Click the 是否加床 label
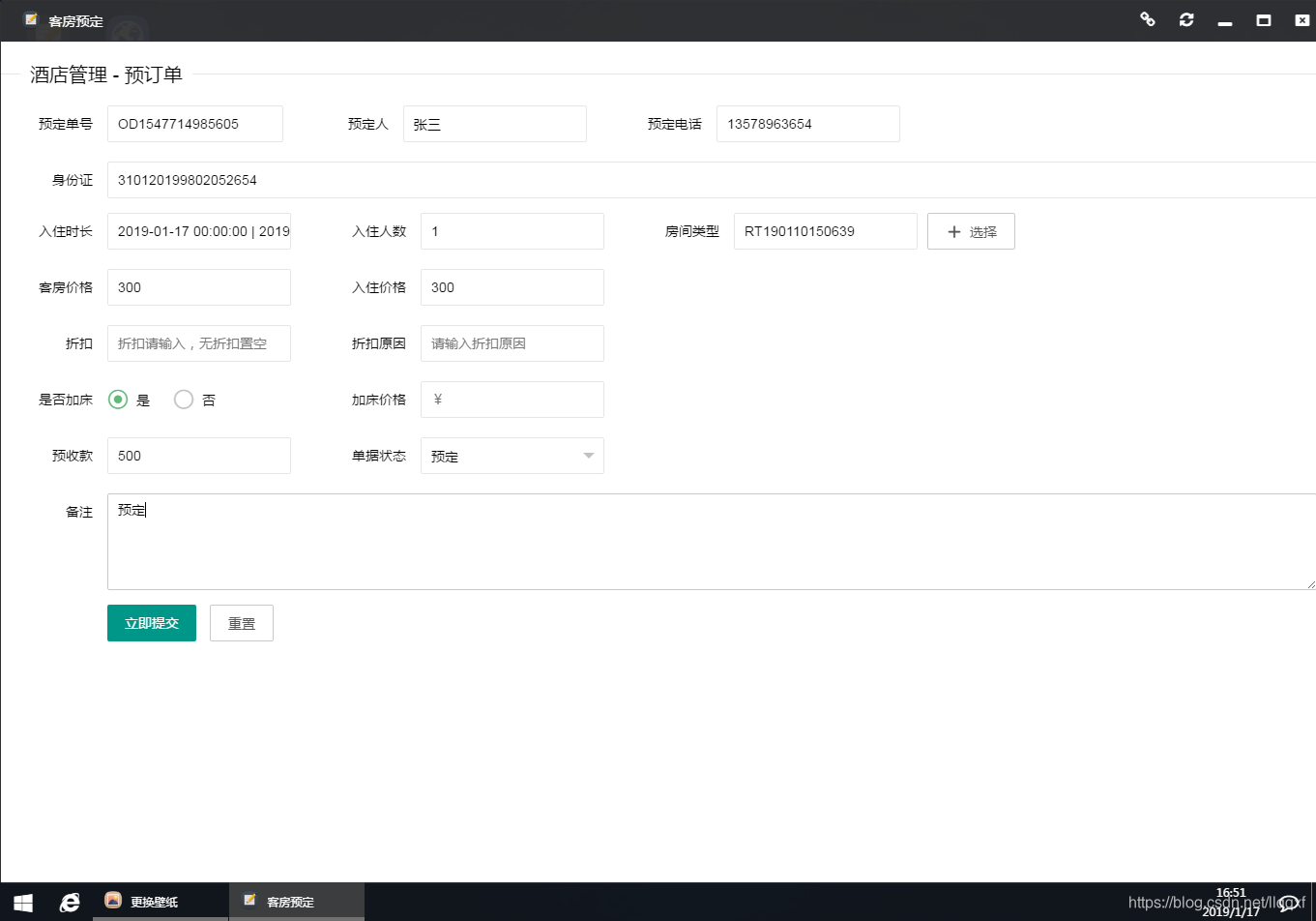Screen dimensions: 1316x921 (x=66, y=400)
